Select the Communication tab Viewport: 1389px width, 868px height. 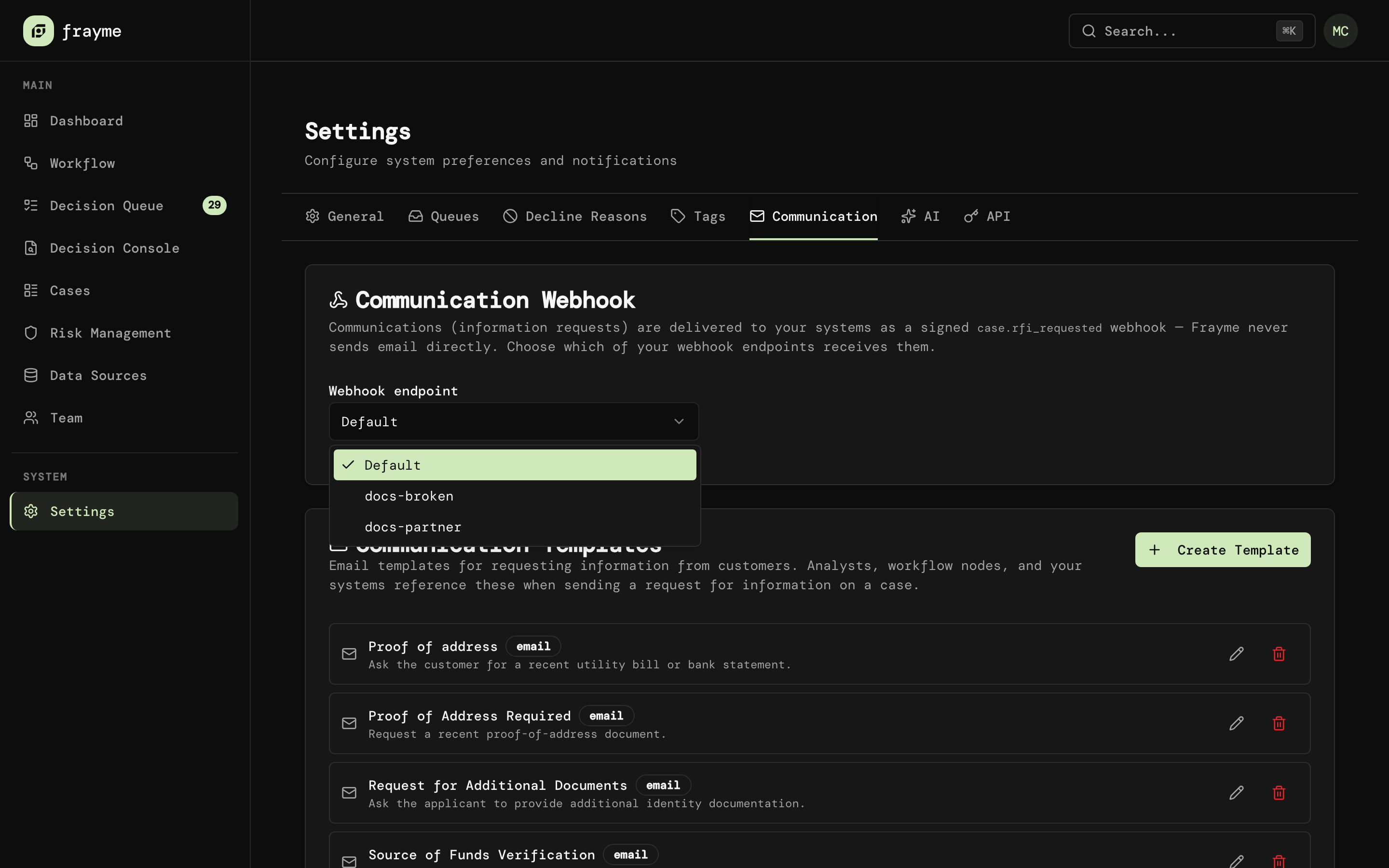(813, 217)
